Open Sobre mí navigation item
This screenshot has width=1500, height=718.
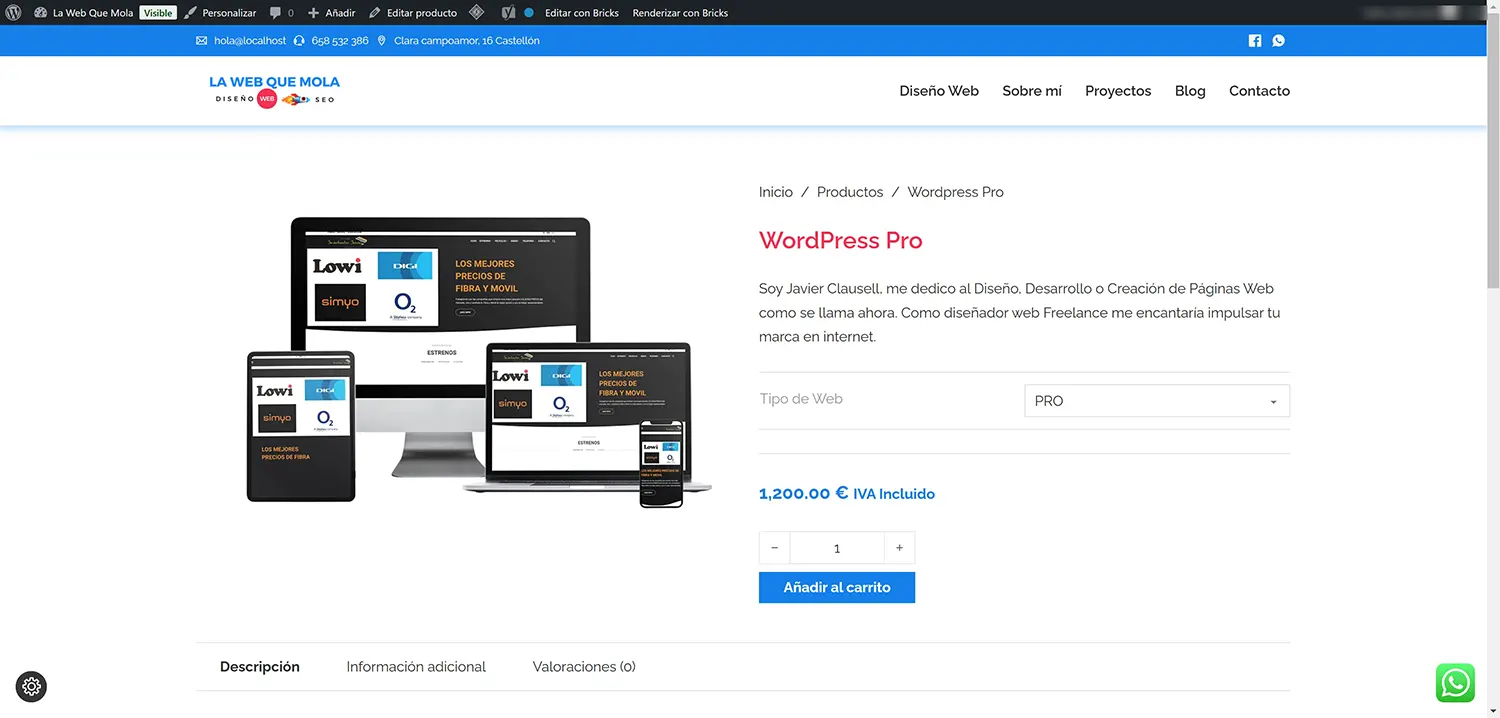pos(1032,91)
